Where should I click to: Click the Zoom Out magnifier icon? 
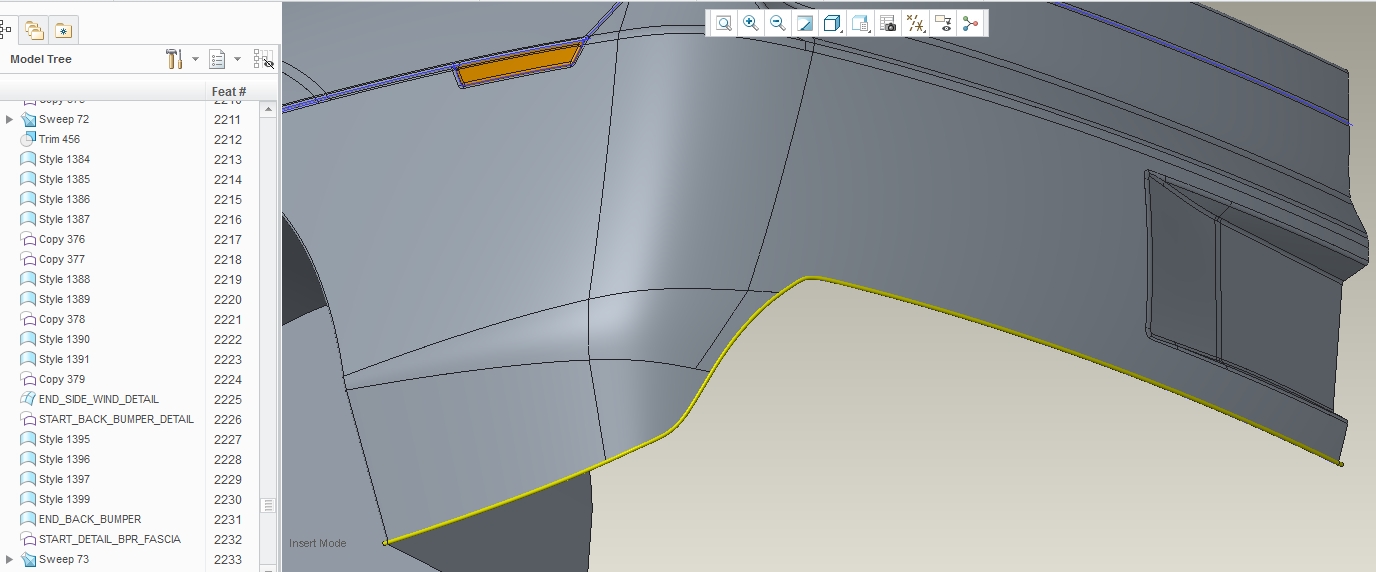[x=777, y=23]
